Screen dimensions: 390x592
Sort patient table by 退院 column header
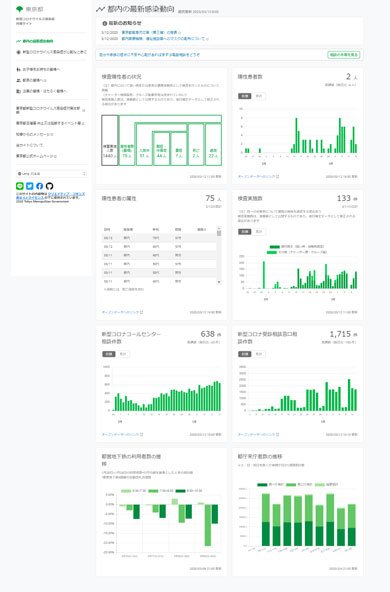[x=202, y=229]
